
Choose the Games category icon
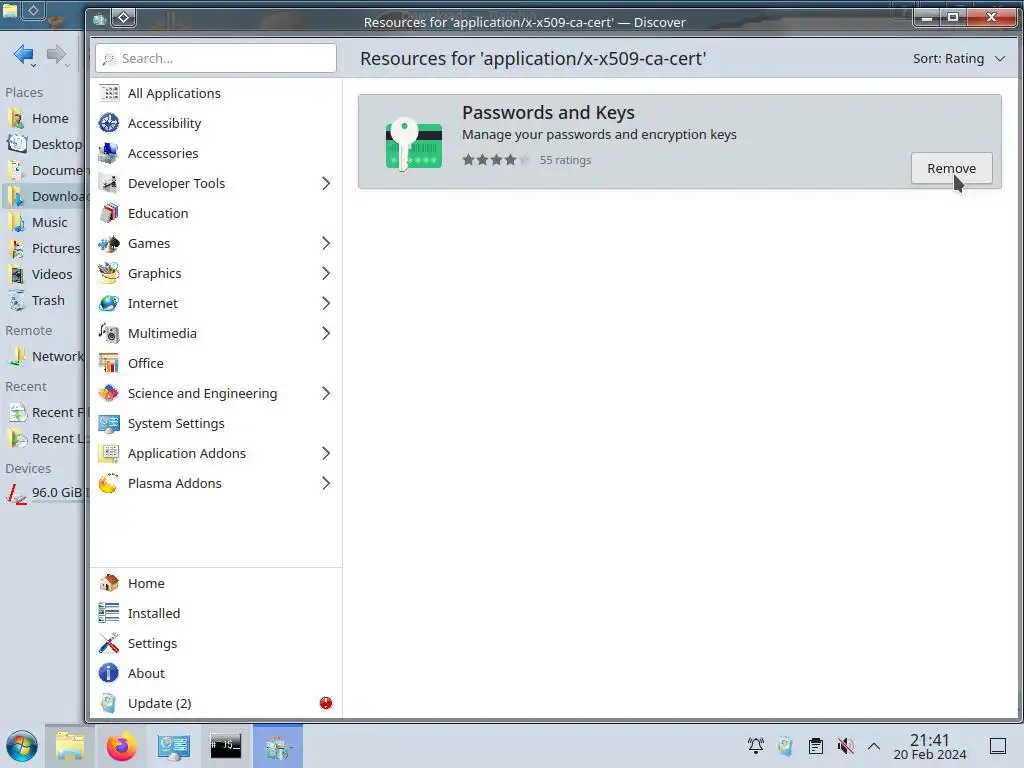(x=108, y=244)
